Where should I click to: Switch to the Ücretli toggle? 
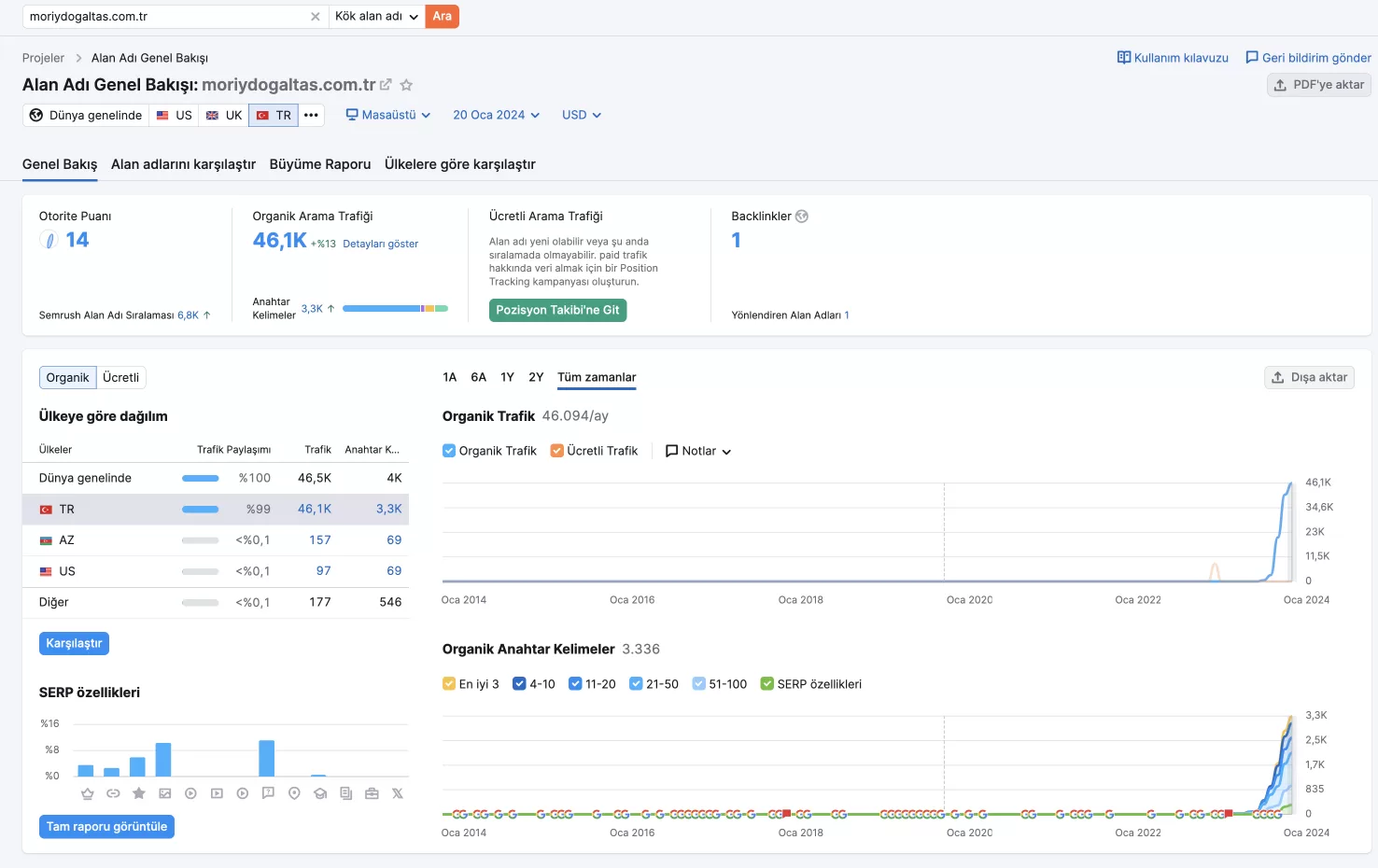click(121, 378)
